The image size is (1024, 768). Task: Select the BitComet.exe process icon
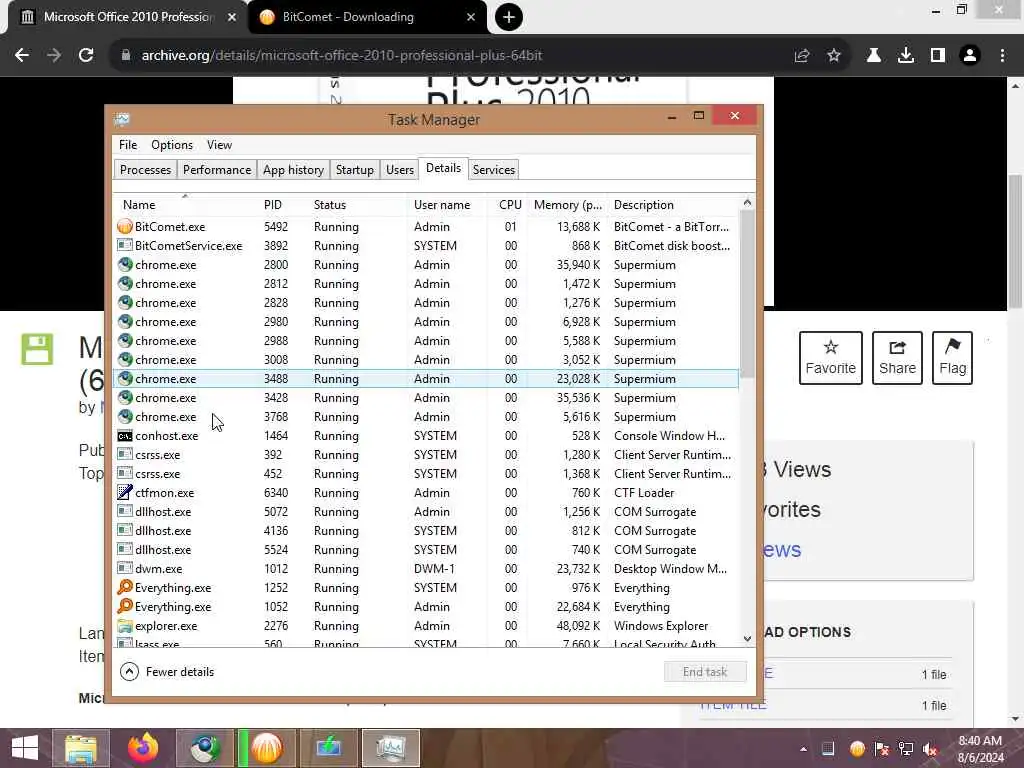tap(125, 227)
